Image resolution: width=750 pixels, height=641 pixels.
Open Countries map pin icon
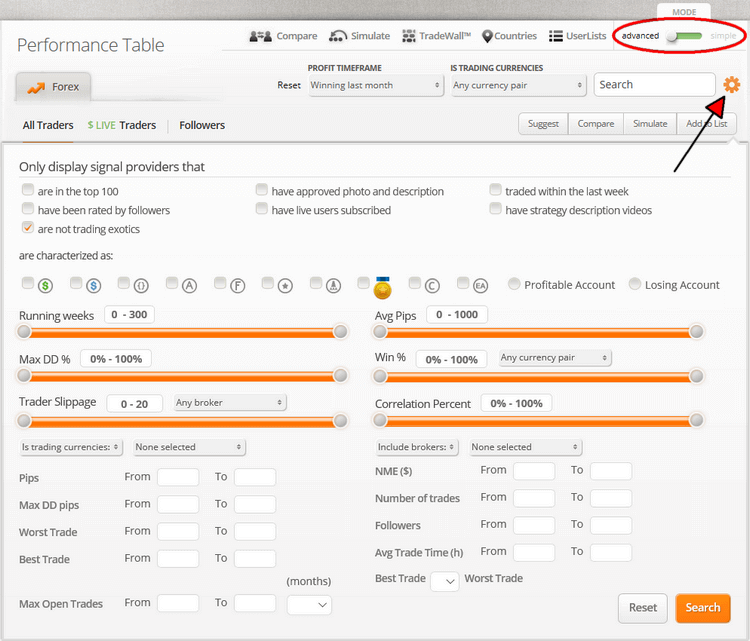(x=487, y=36)
